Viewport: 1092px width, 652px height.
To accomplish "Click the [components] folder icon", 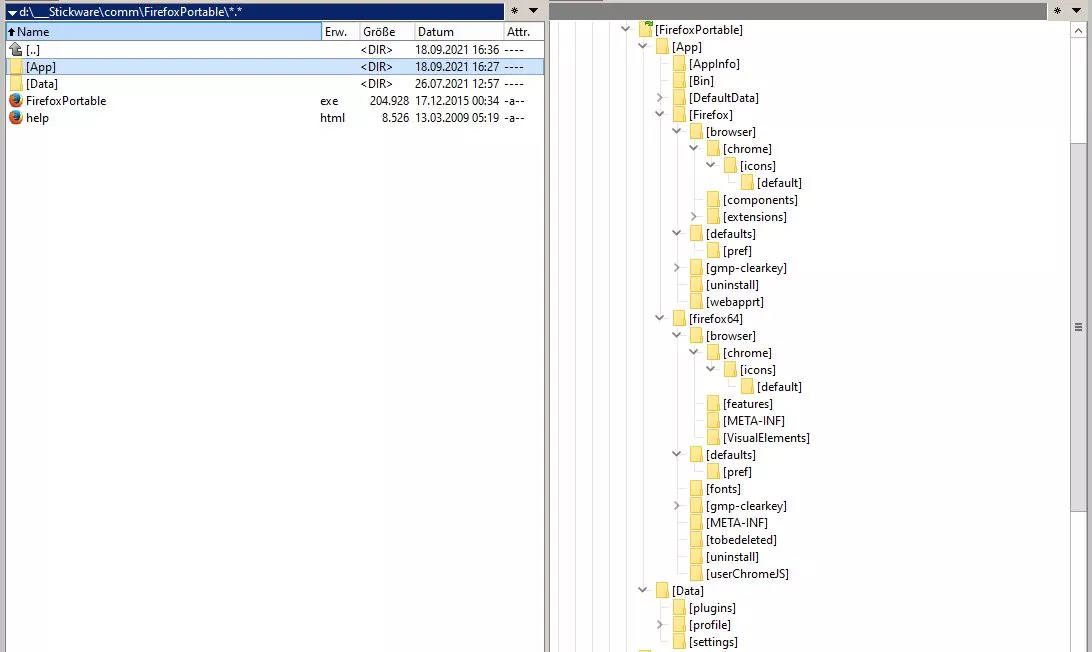I will coord(713,200).
